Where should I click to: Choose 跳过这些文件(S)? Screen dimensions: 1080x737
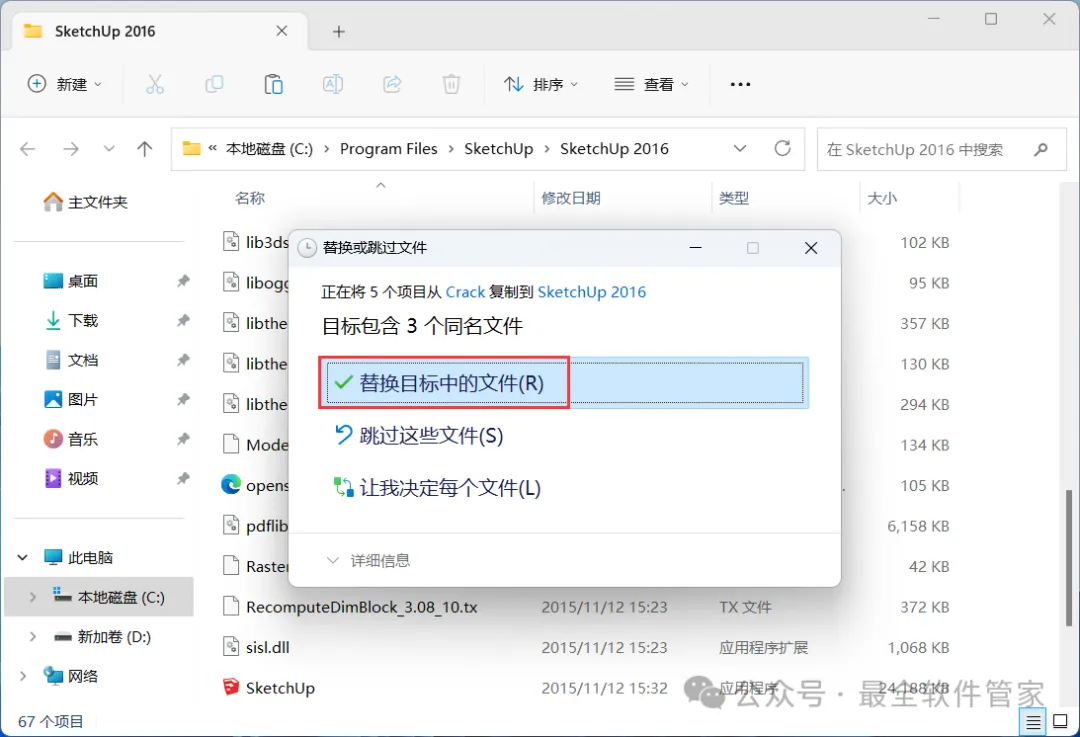point(419,435)
